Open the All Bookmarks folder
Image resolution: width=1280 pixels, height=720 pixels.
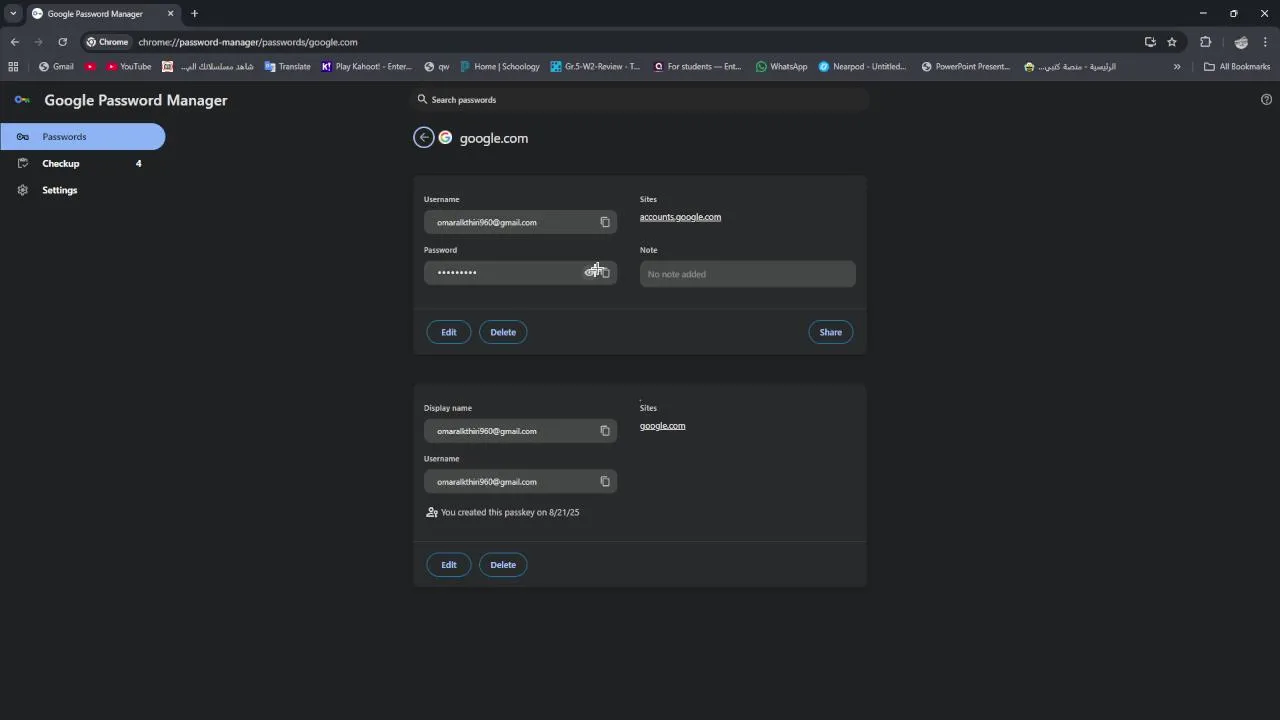coord(1237,67)
